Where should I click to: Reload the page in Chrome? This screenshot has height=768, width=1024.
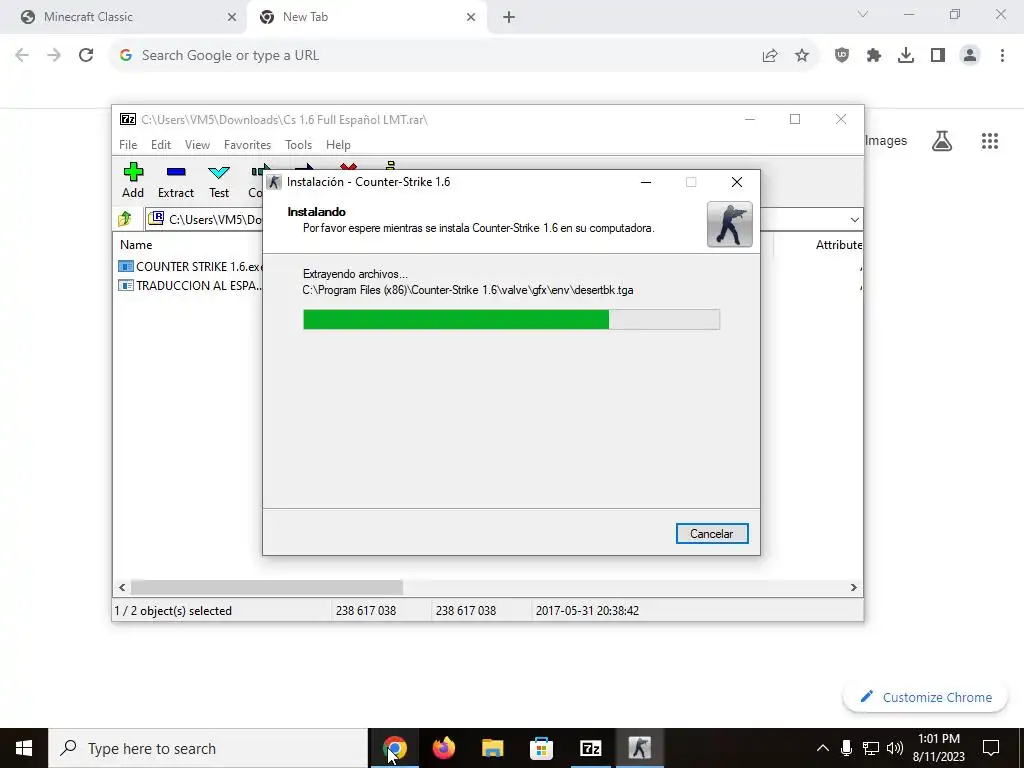pos(86,56)
